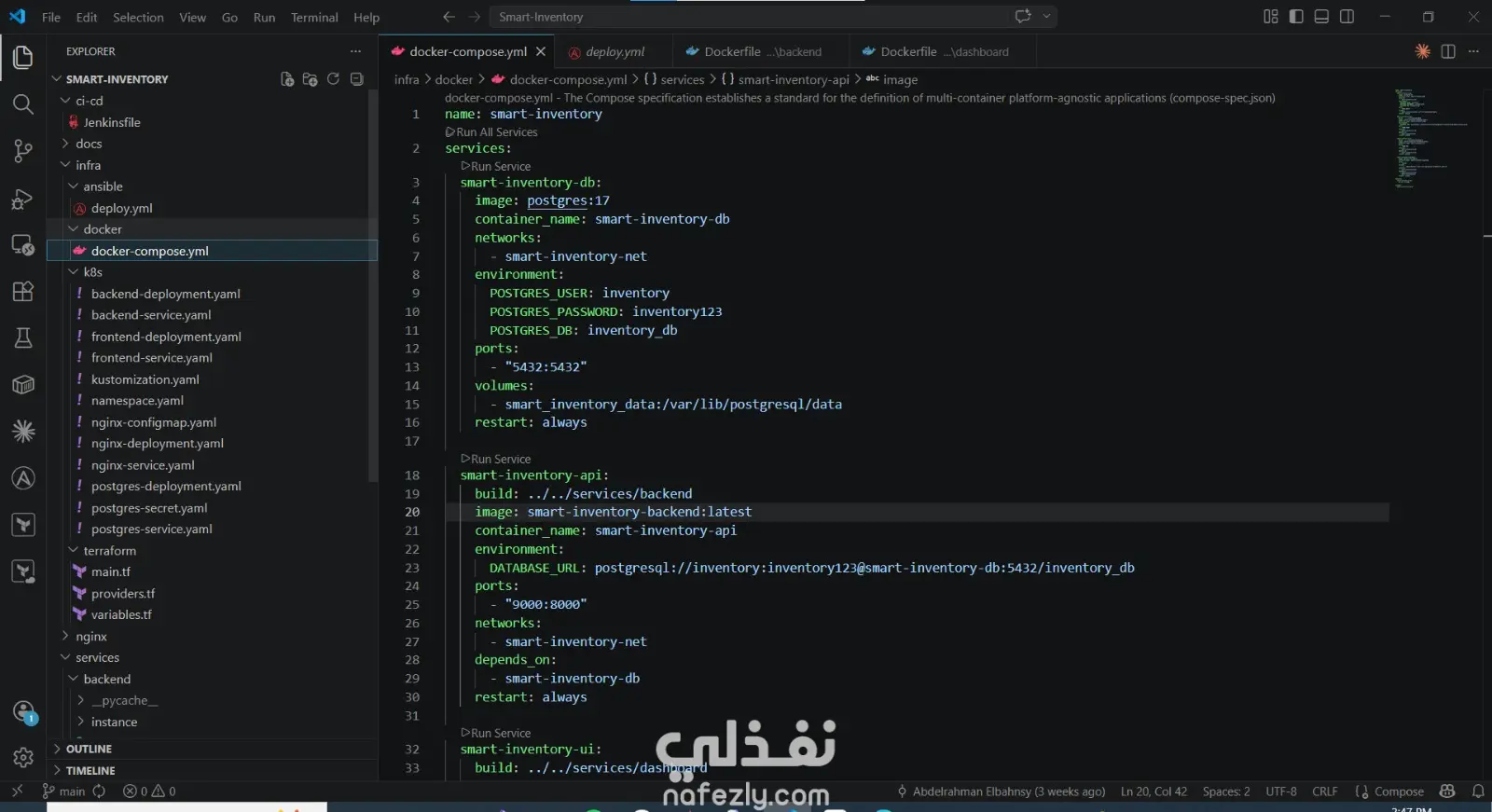Open Jenkinsfile in explorer
Image resolution: width=1492 pixels, height=812 pixels.
point(112,122)
